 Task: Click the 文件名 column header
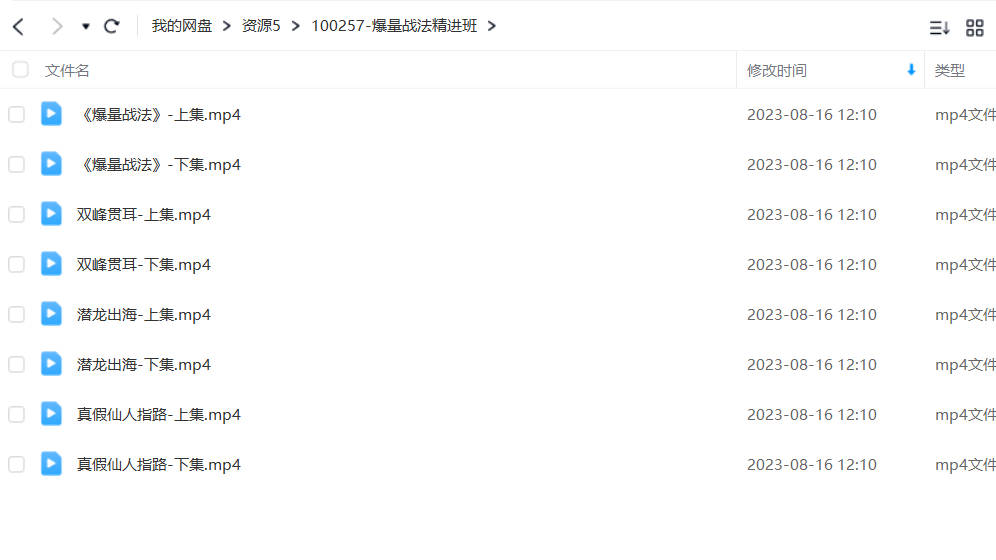(67, 70)
